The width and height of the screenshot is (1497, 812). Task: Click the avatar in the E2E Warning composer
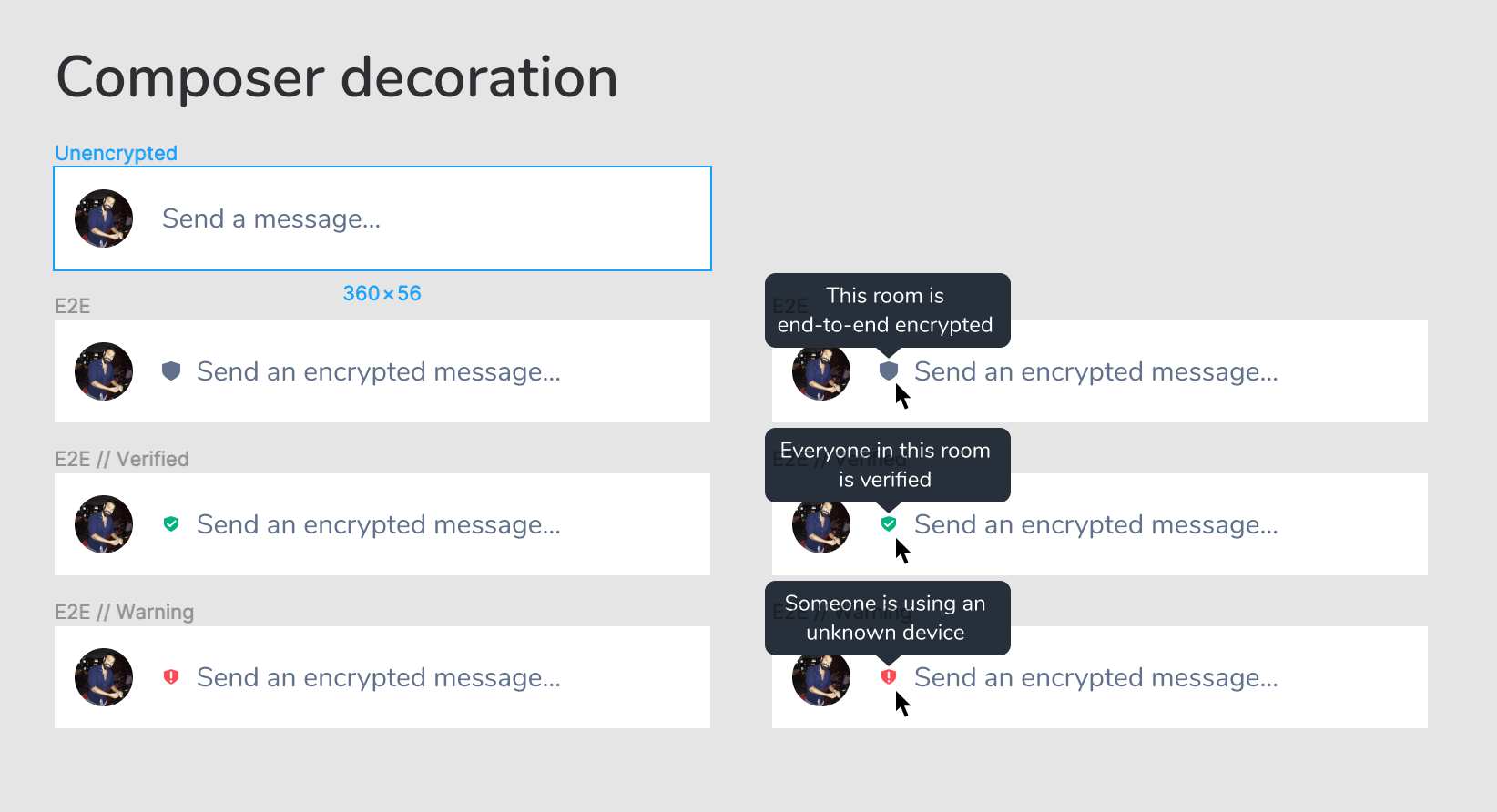tap(102, 677)
